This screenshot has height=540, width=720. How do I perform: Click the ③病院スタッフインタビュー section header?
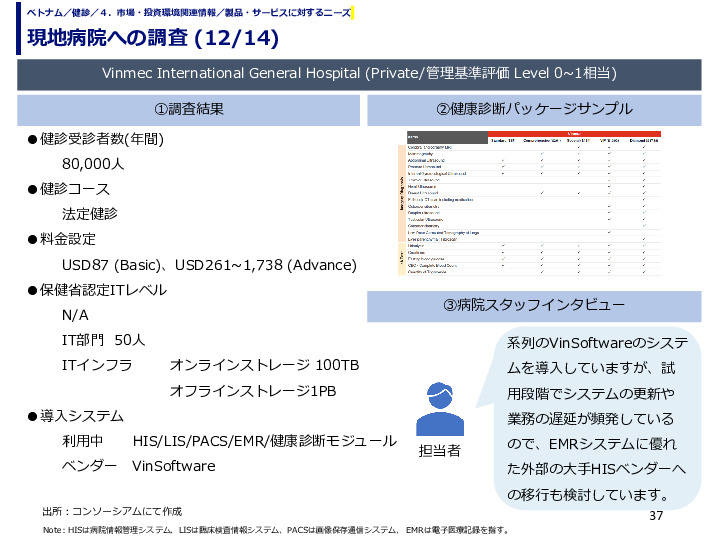534,306
